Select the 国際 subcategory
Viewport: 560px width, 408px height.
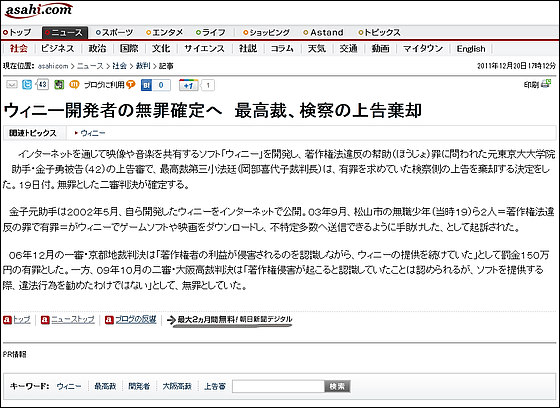[129, 48]
